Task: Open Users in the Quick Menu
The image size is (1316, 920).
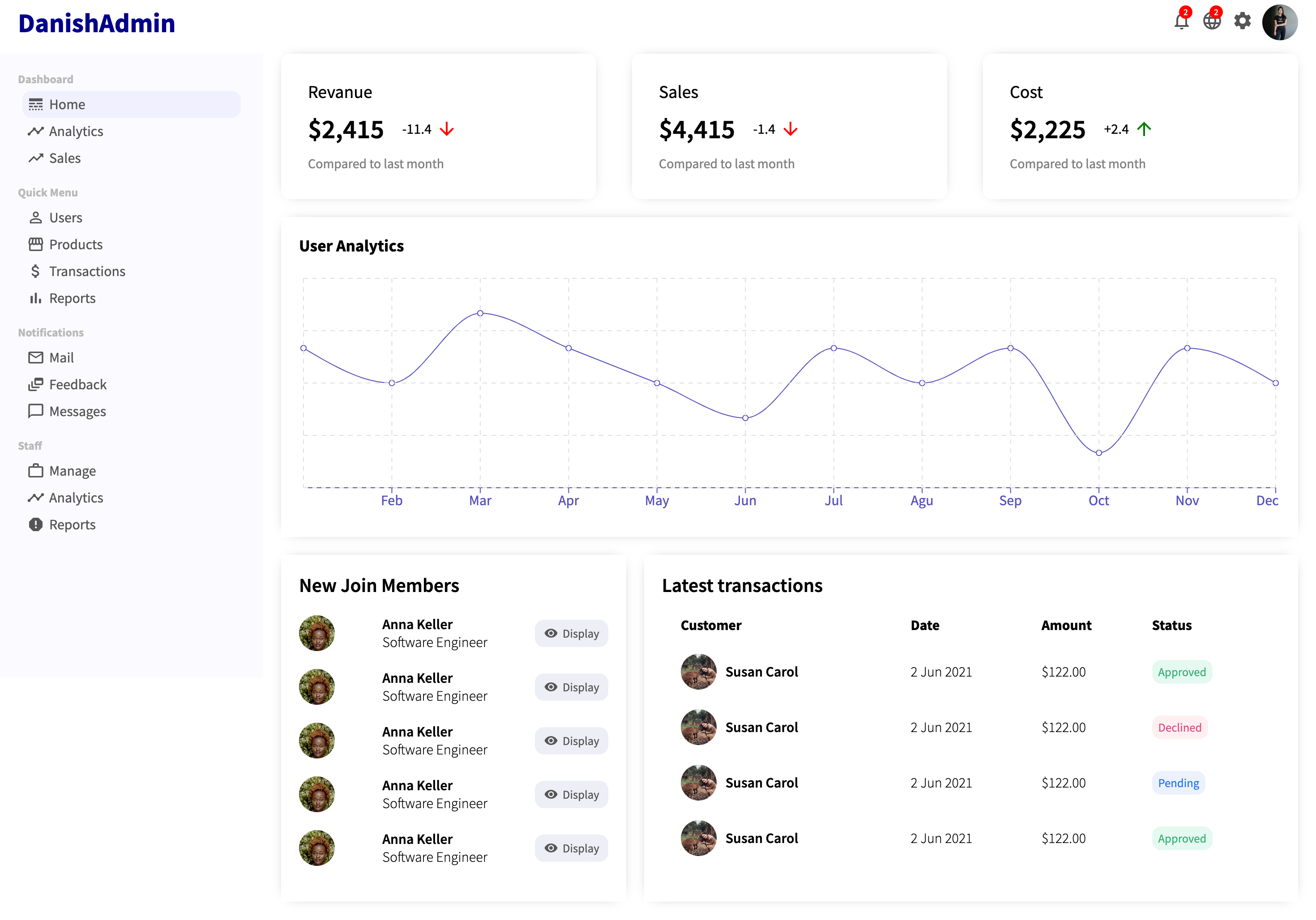Action: 65,217
